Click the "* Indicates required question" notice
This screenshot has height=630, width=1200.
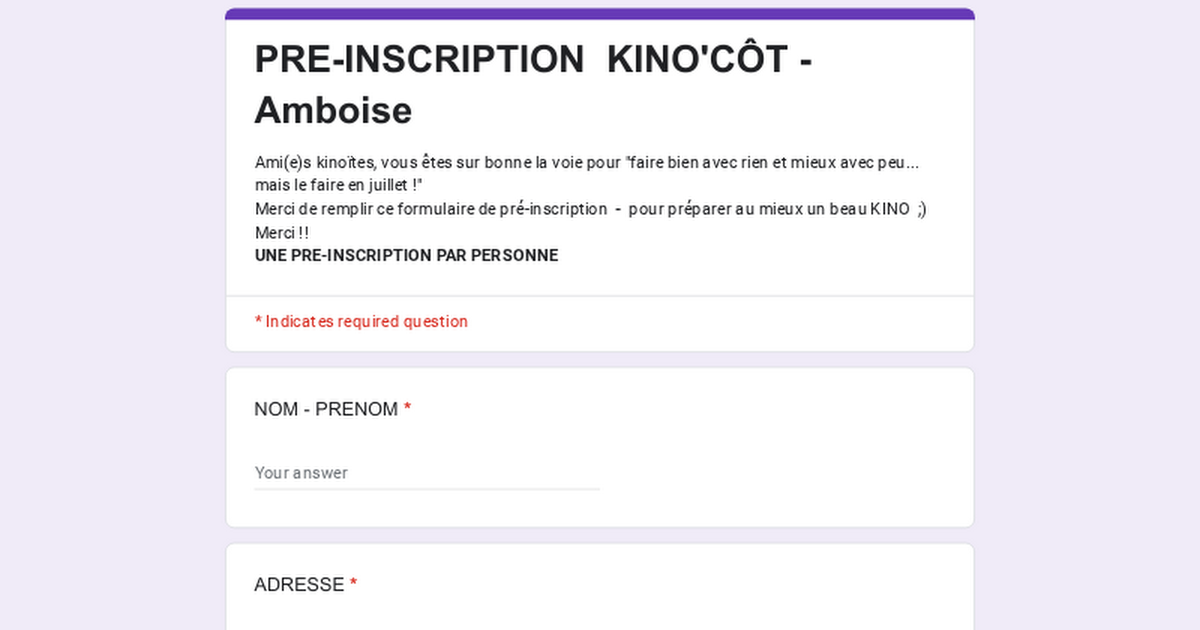361,321
